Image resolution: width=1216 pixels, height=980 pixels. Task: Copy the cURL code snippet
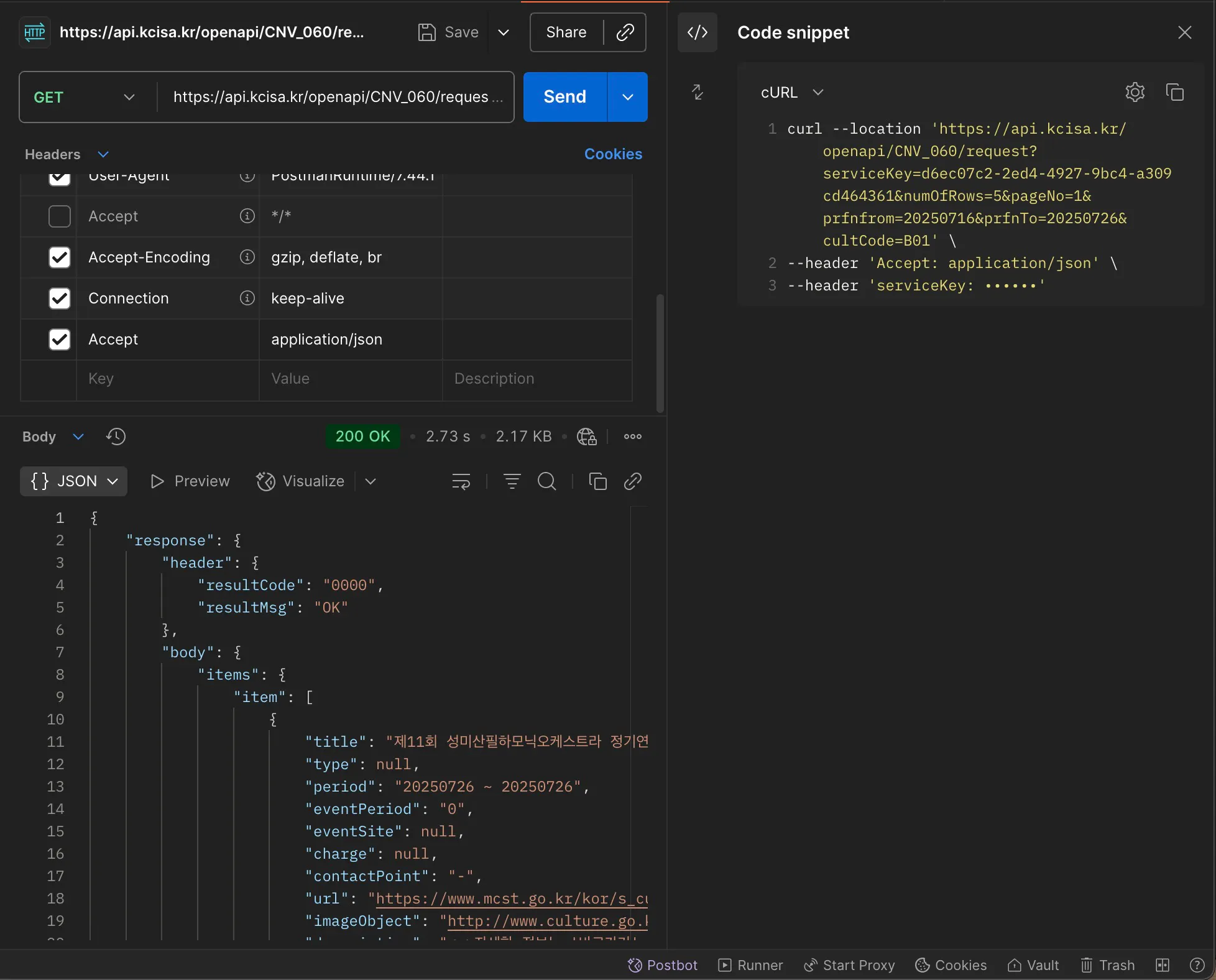pos(1174,93)
